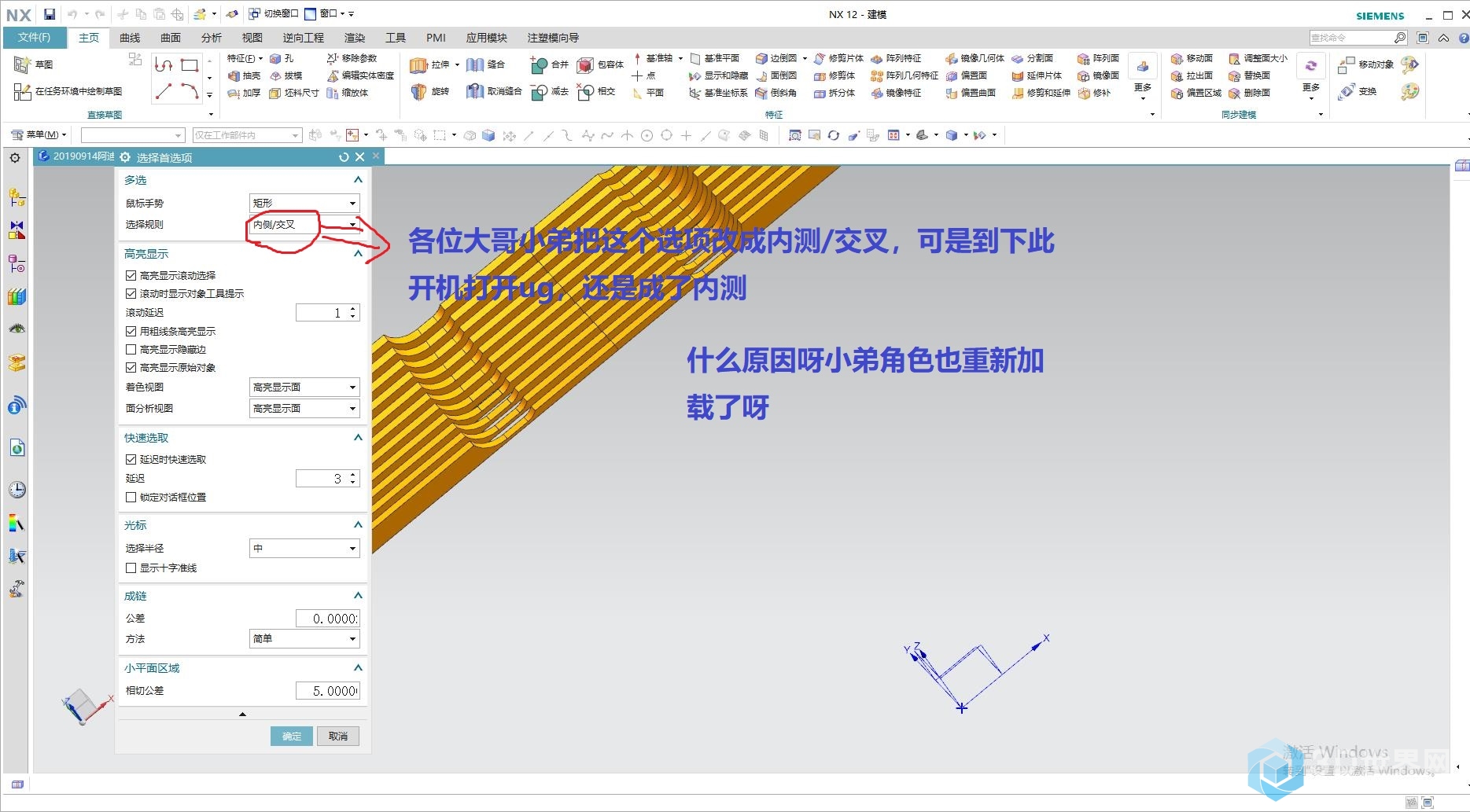The height and width of the screenshot is (812, 1470).
Task: Select the 偏置面 (Offset Face) tool
Action: tap(966, 75)
